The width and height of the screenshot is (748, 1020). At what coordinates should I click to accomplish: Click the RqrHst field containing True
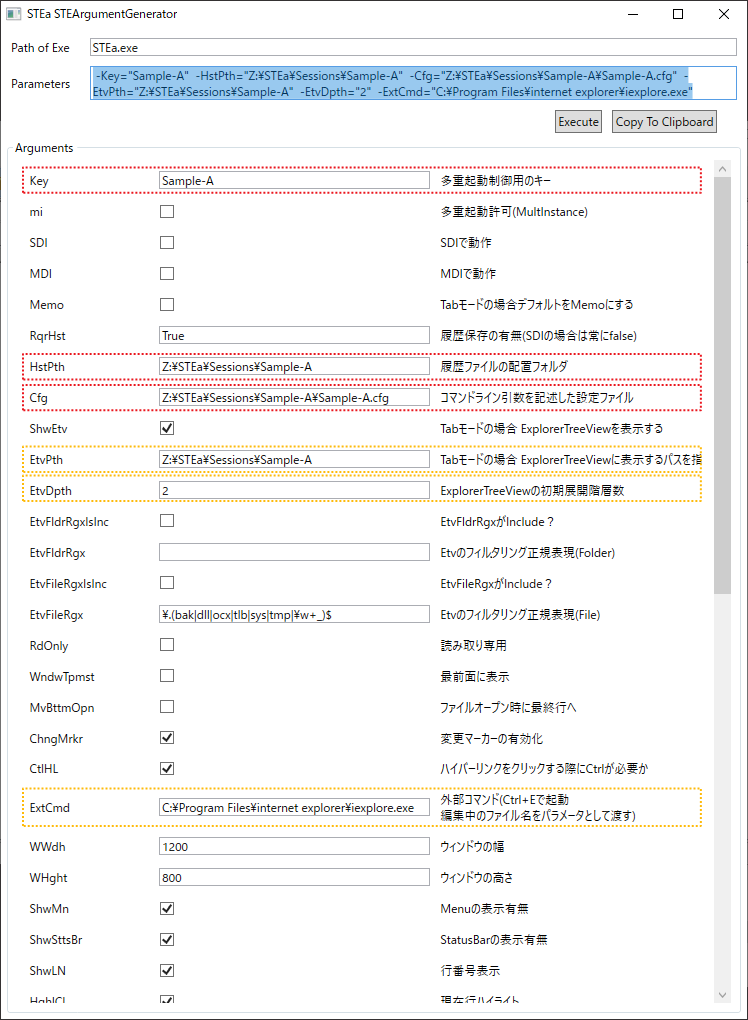(294, 335)
